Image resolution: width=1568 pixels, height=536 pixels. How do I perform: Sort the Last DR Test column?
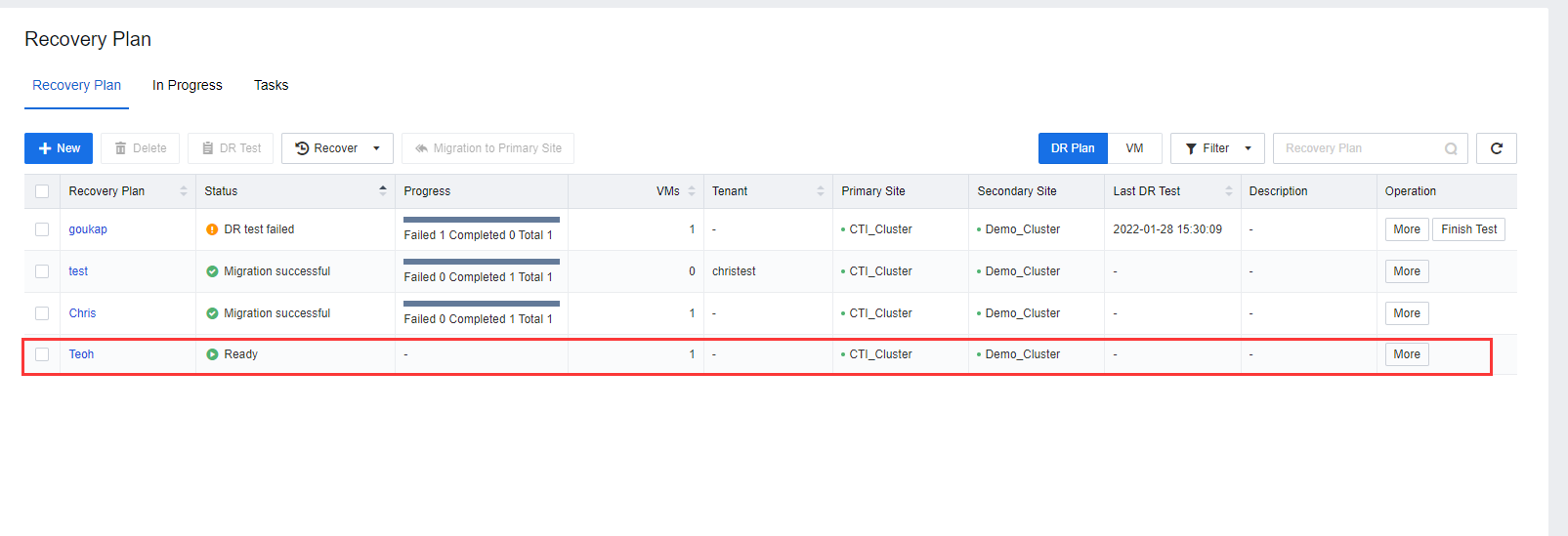coord(1229,191)
